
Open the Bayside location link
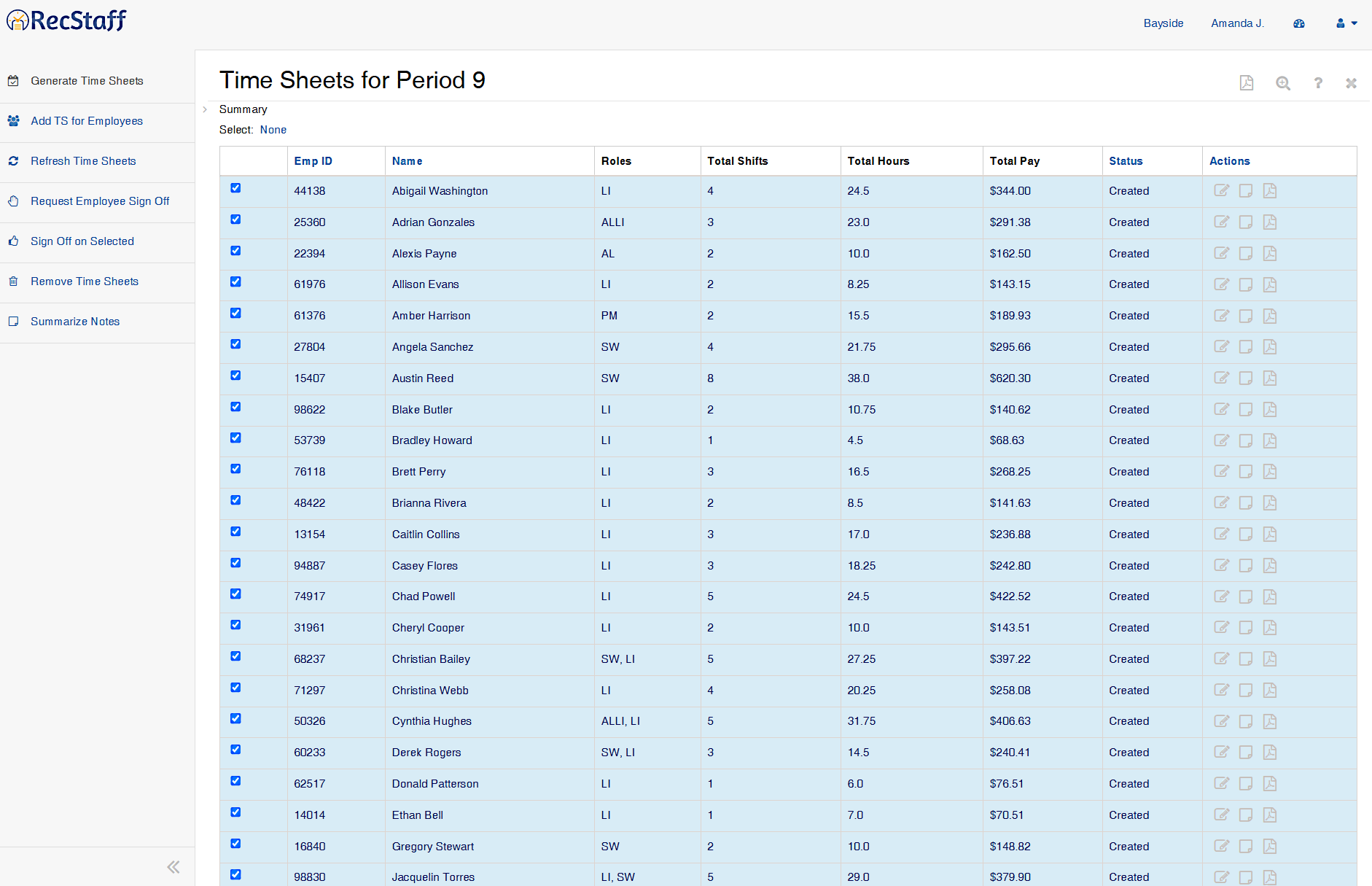click(x=1164, y=23)
